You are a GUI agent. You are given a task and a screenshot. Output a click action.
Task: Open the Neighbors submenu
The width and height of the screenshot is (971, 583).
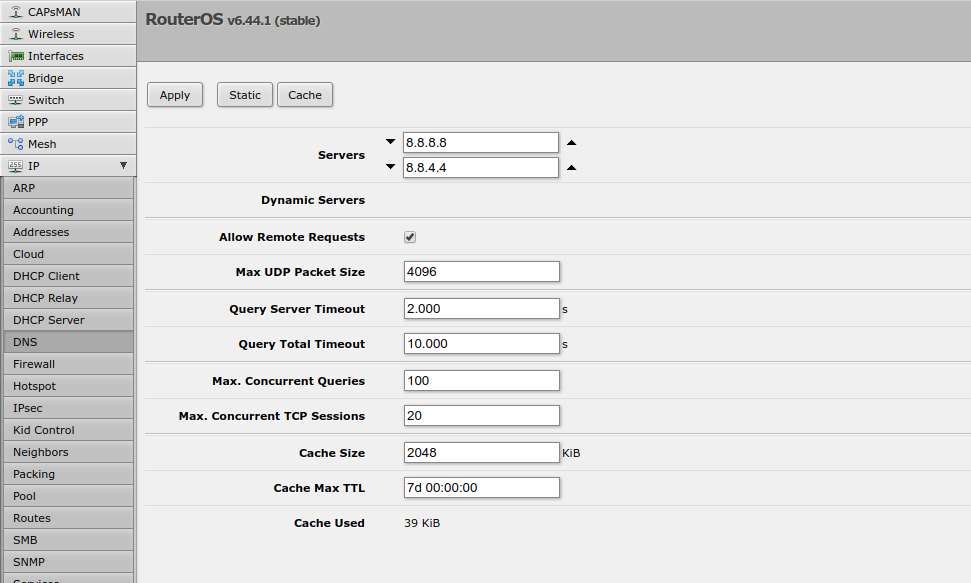click(68, 452)
